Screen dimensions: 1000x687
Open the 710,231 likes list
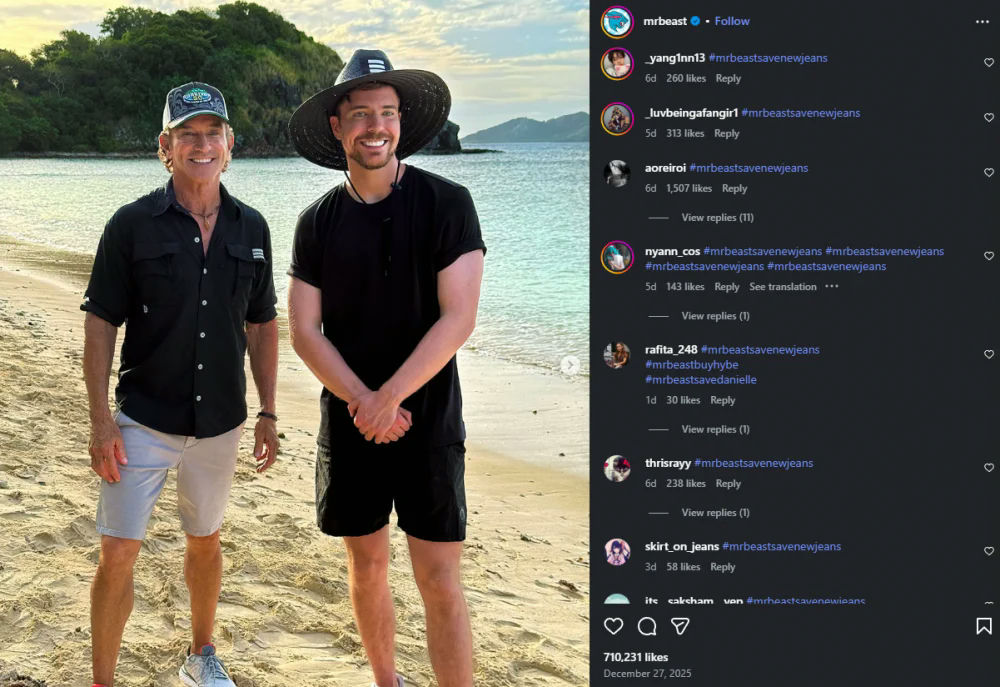coord(636,657)
